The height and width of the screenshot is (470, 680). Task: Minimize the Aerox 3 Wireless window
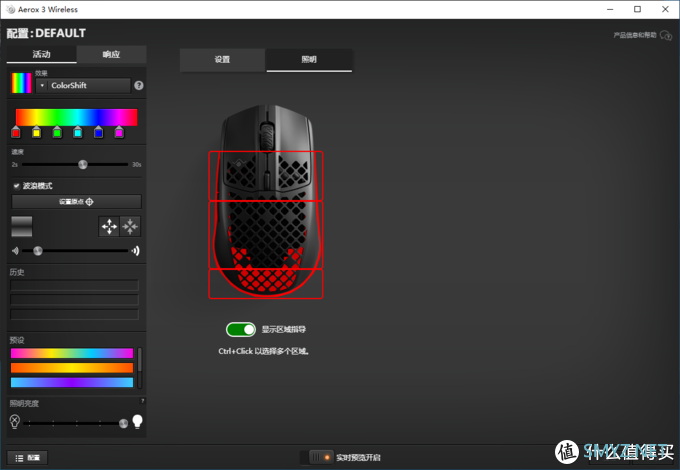coord(610,9)
